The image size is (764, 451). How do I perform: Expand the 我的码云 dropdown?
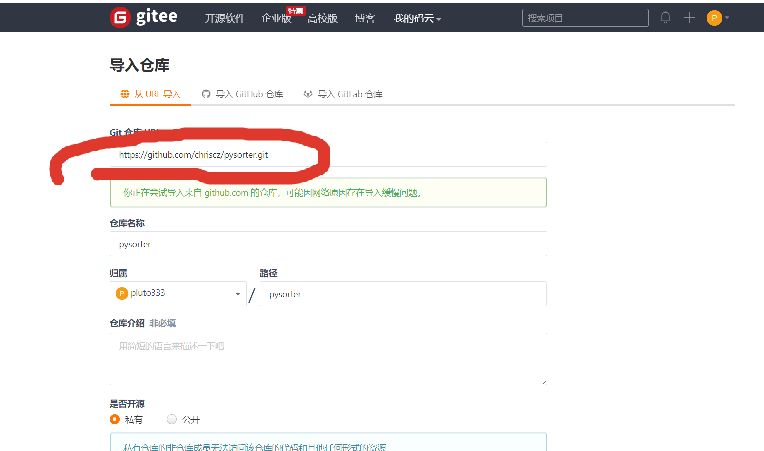click(x=417, y=18)
